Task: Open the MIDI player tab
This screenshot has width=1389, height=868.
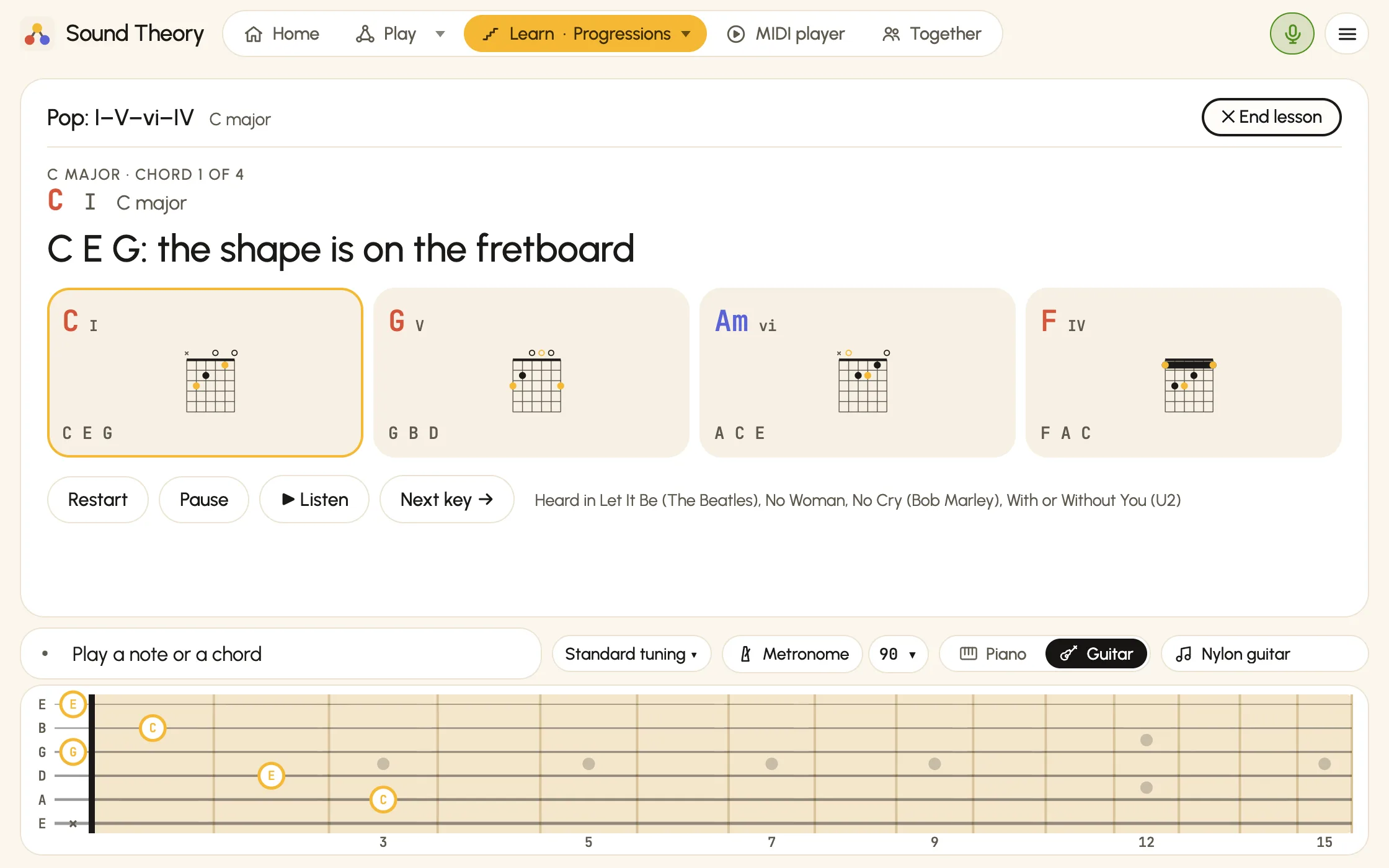Action: [x=786, y=33]
